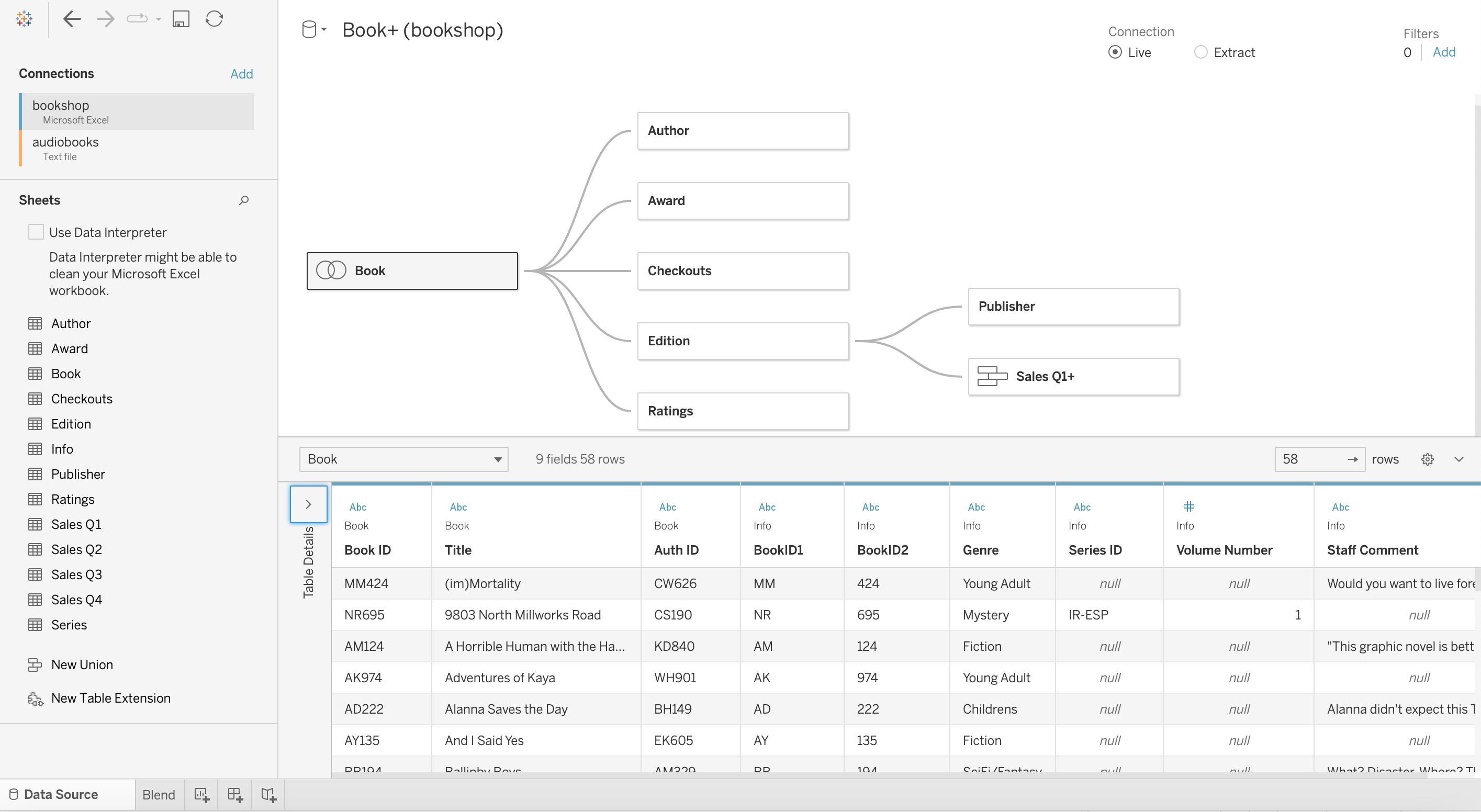Click the back arrow toolbar icon
This screenshot has height=812, width=1481.
[72, 19]
